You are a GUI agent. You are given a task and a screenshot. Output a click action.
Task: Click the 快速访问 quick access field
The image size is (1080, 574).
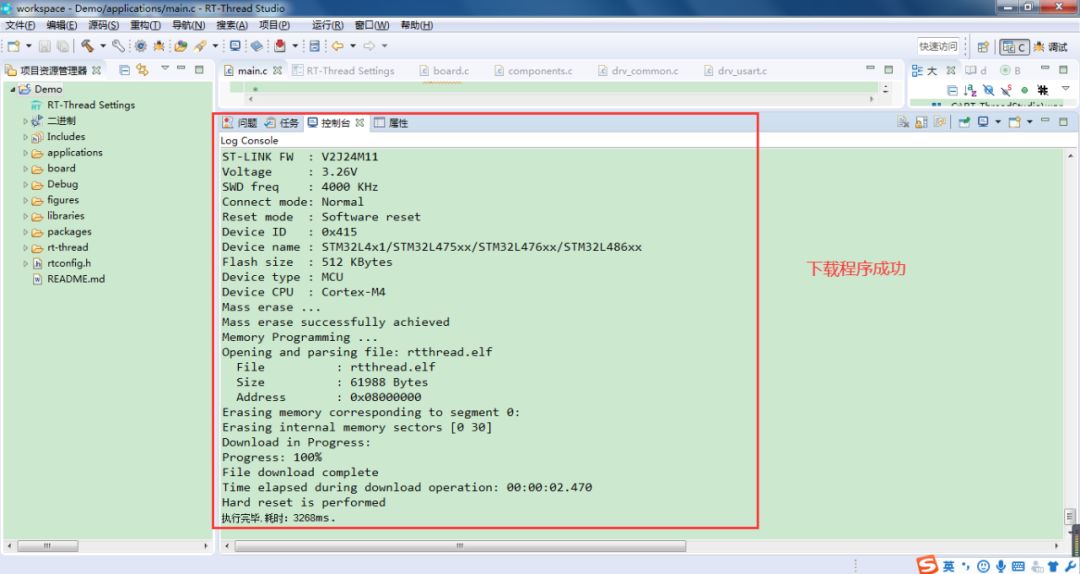938,46
